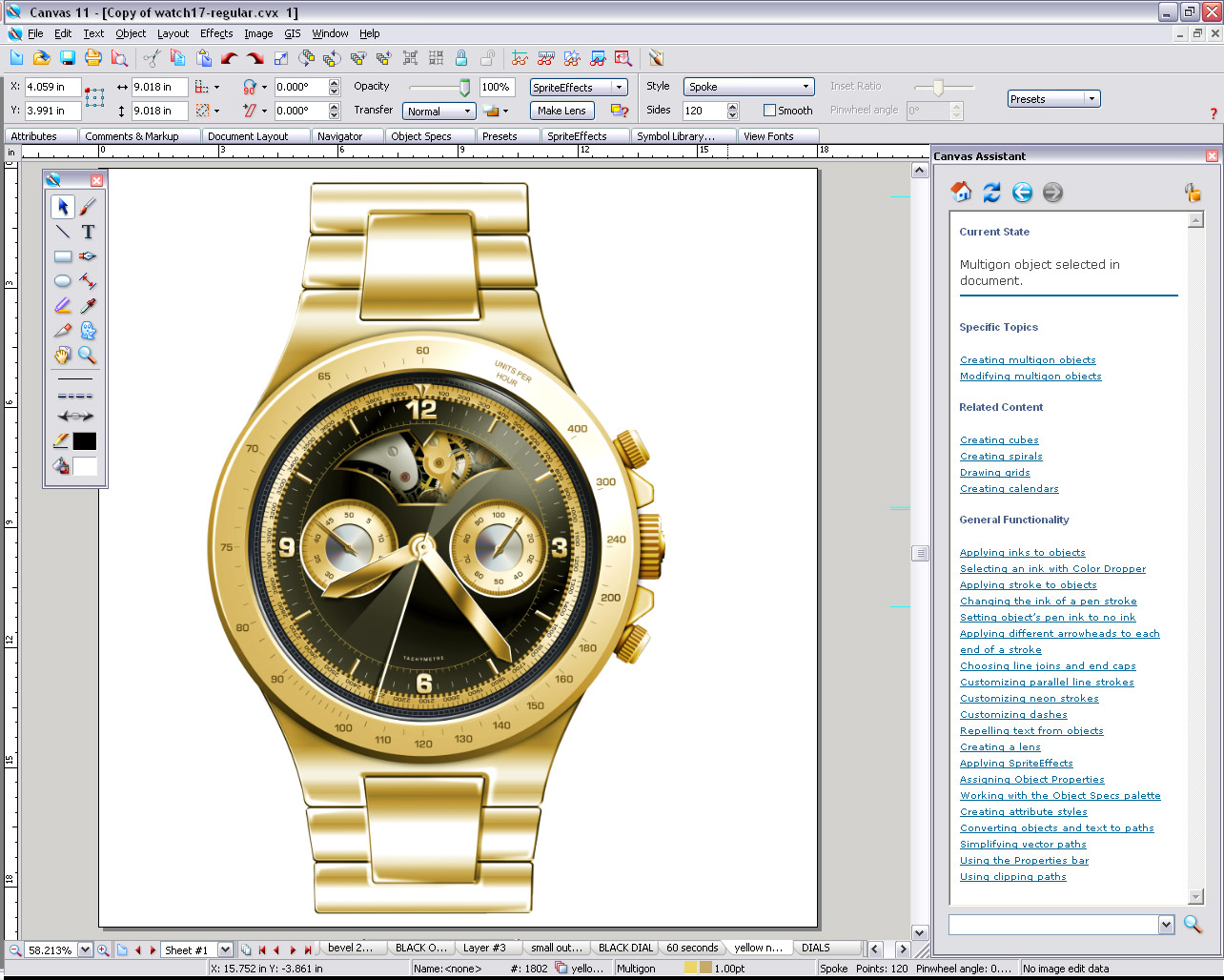Screen dimensions: 1224x980
Task: Open the SpriteEffects dropdown
Action: [579, 87]
